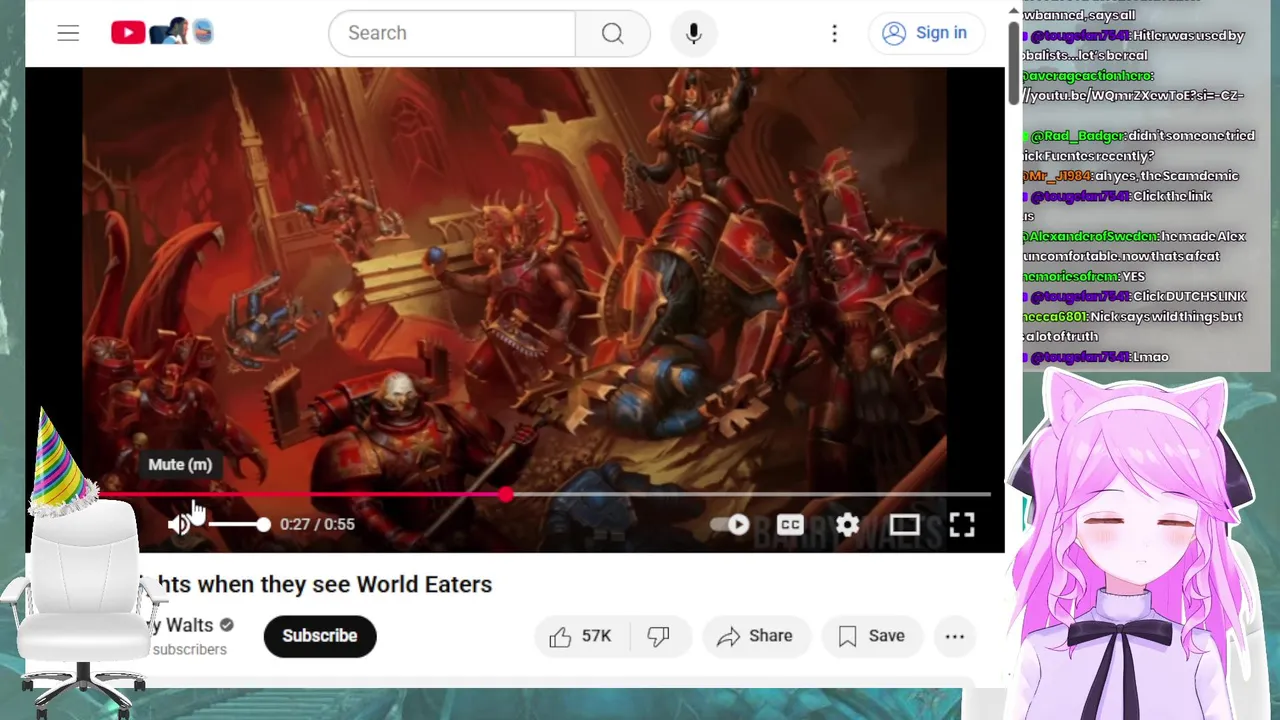Screen dimensions: 1280x720
Task: Subscribe to the channel
Action: [x=320, y=636]
